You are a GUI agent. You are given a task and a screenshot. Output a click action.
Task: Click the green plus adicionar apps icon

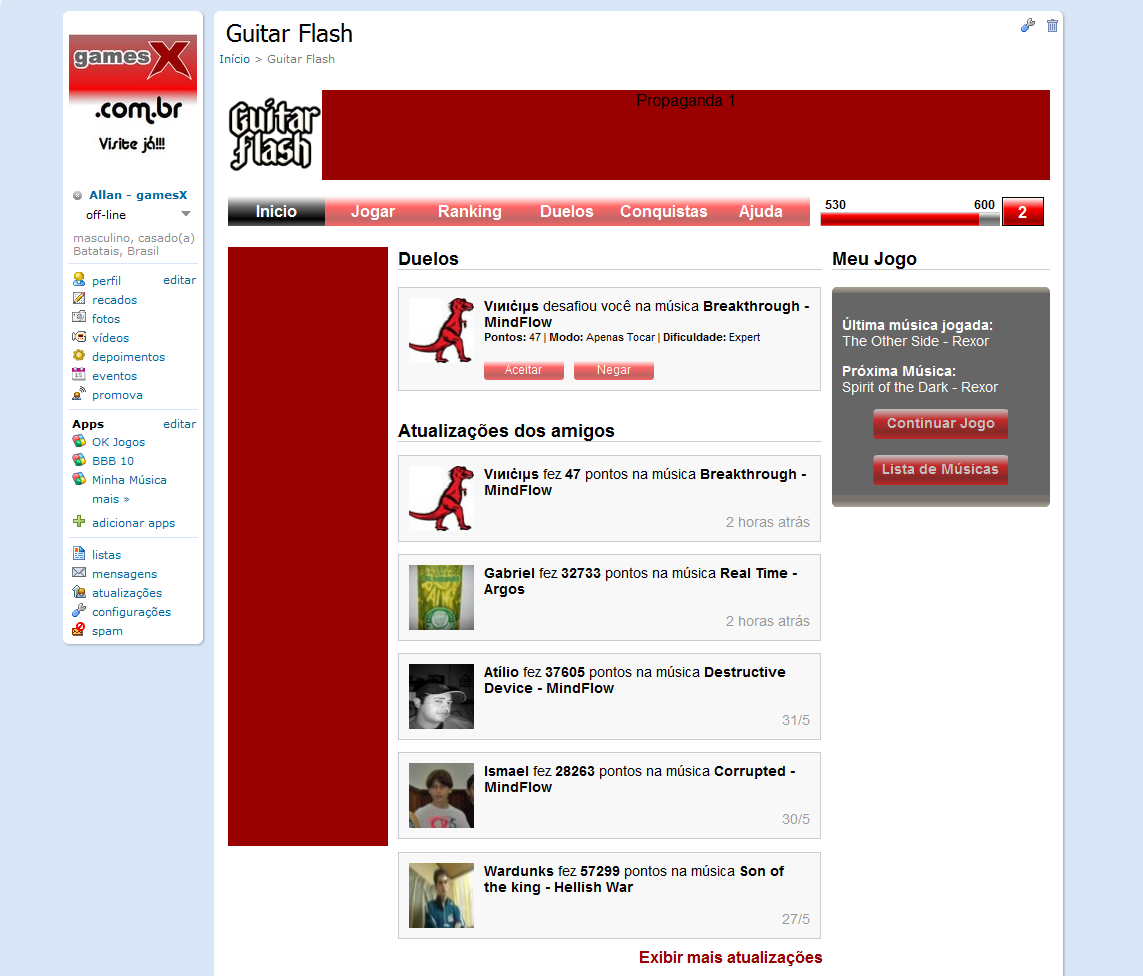[79, 521]
